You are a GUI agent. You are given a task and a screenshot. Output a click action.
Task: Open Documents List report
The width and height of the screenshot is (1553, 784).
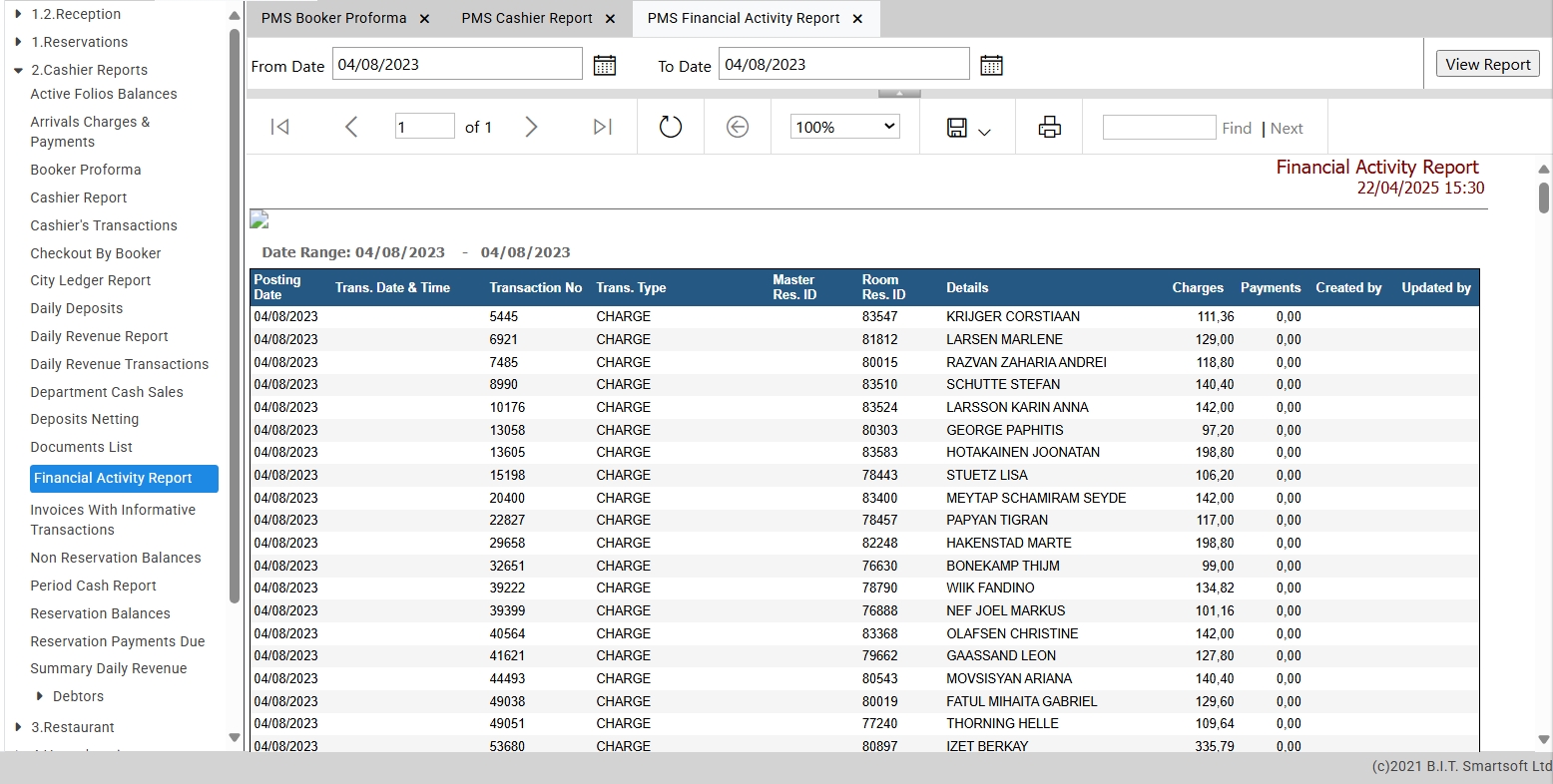click(82, 447)
